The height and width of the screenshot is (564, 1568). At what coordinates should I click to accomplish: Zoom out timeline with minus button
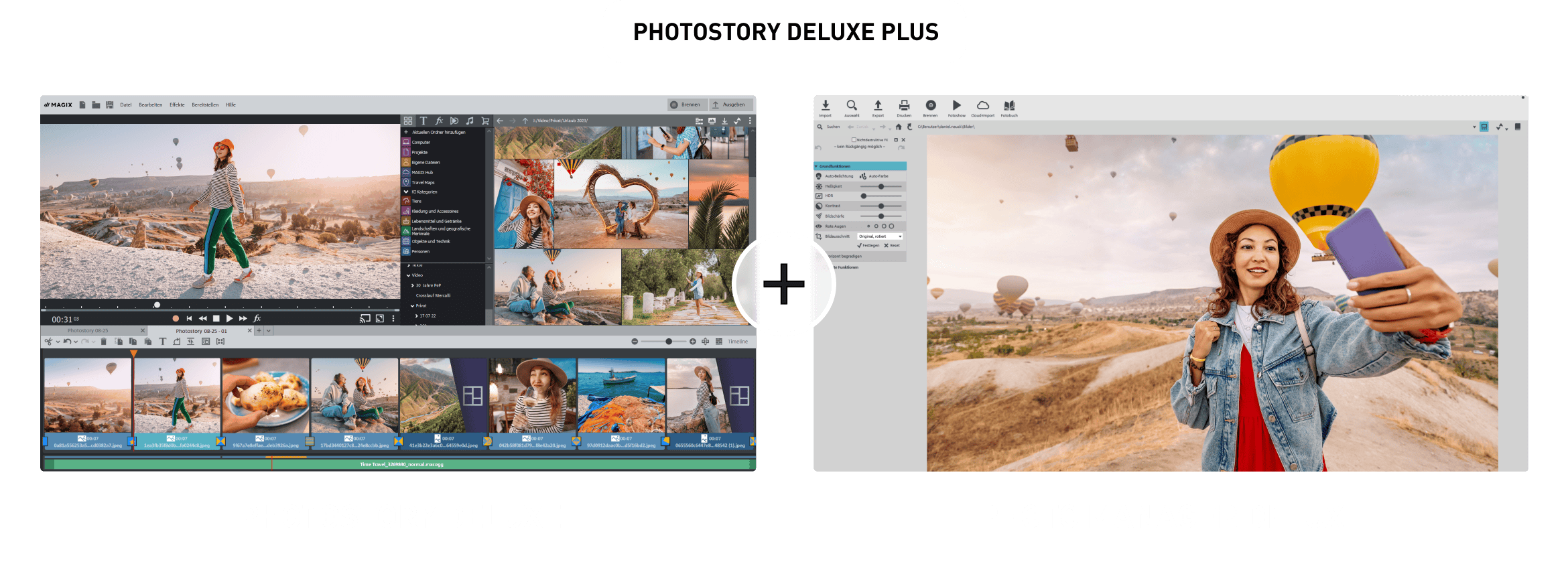point(635,342)
